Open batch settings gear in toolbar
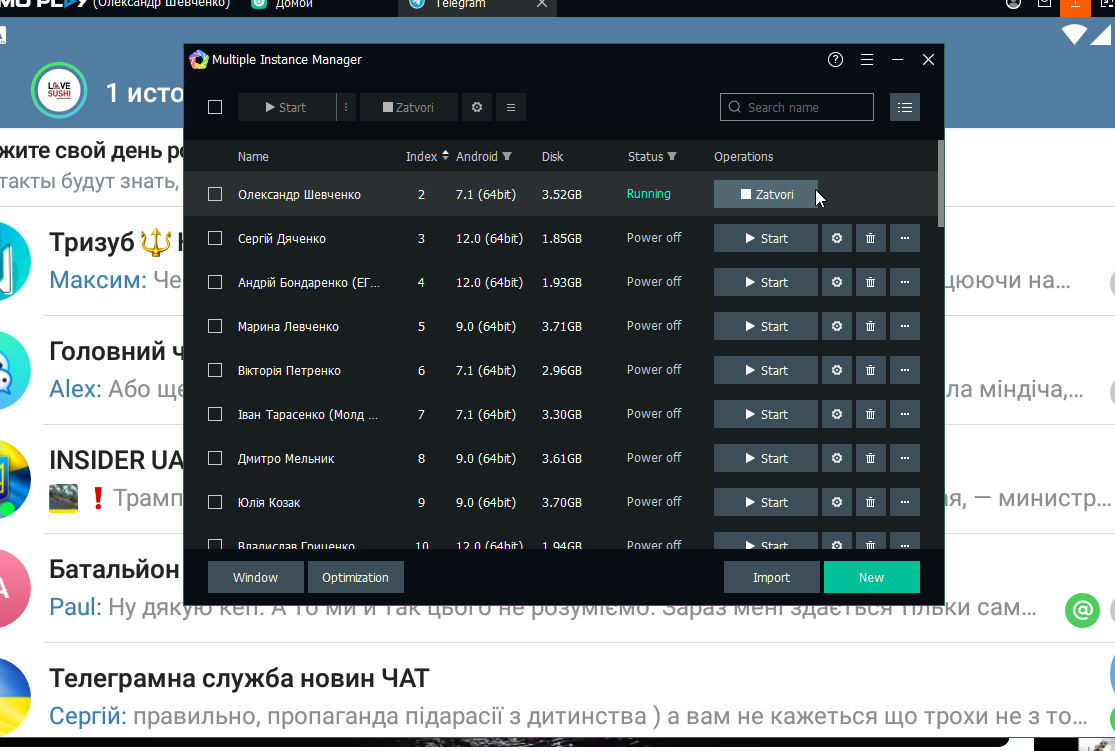This screenshot has width=1115, height=751. pyautogui.click(x=477, y=107)
